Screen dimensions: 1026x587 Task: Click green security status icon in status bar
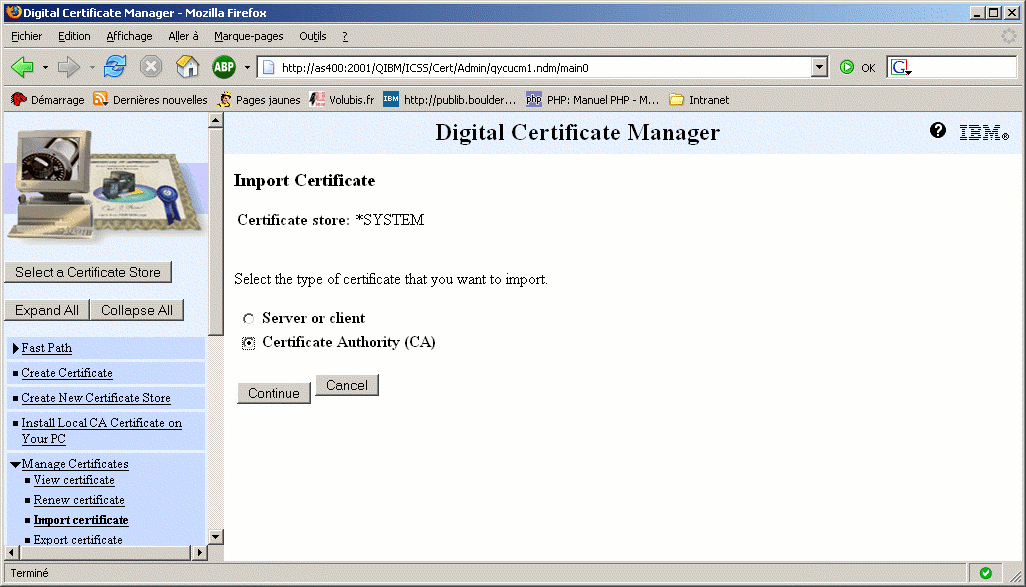pos(985,573)
